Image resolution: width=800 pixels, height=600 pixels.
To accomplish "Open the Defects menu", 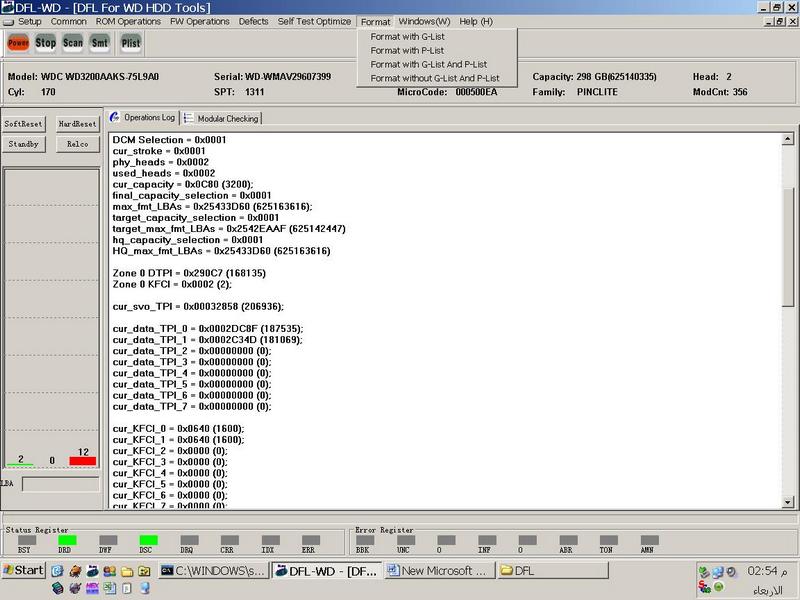I will (254, 21).
